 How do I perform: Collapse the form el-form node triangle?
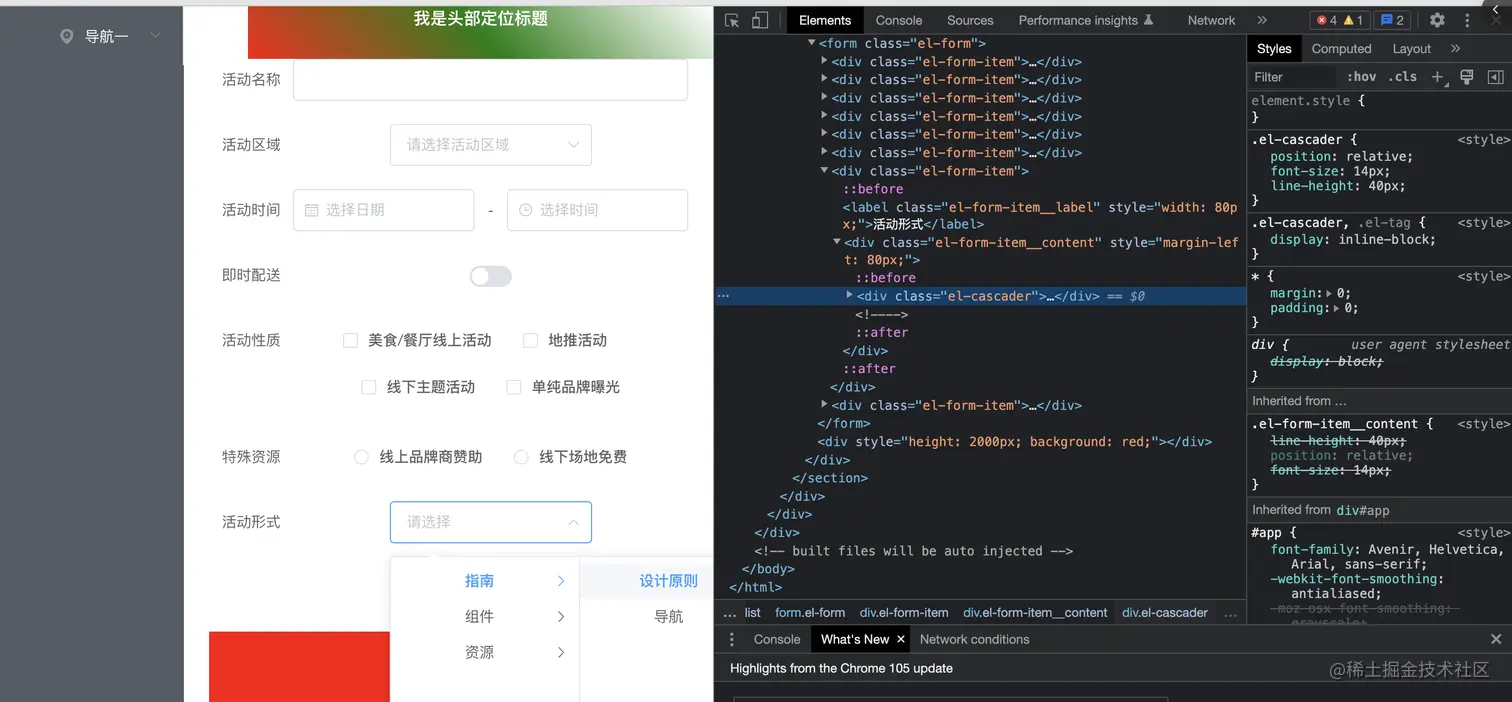coord(812,43)
